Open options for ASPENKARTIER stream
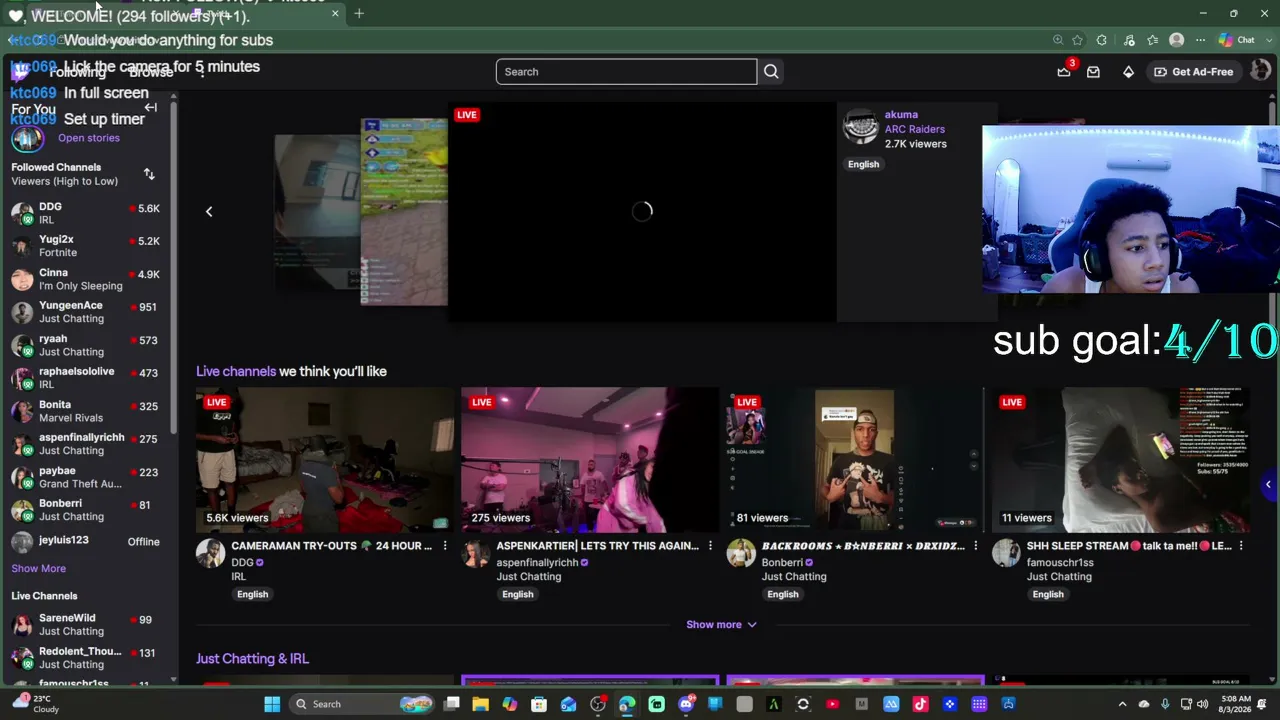Viewport: 1280px width, 720px height. pos(710,546)
